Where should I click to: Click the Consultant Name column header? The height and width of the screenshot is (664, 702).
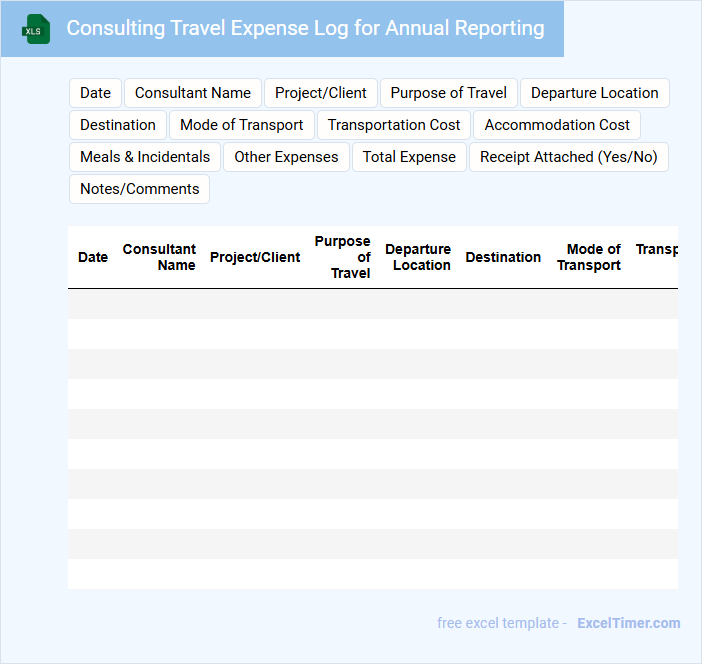(x=160, y=257)
